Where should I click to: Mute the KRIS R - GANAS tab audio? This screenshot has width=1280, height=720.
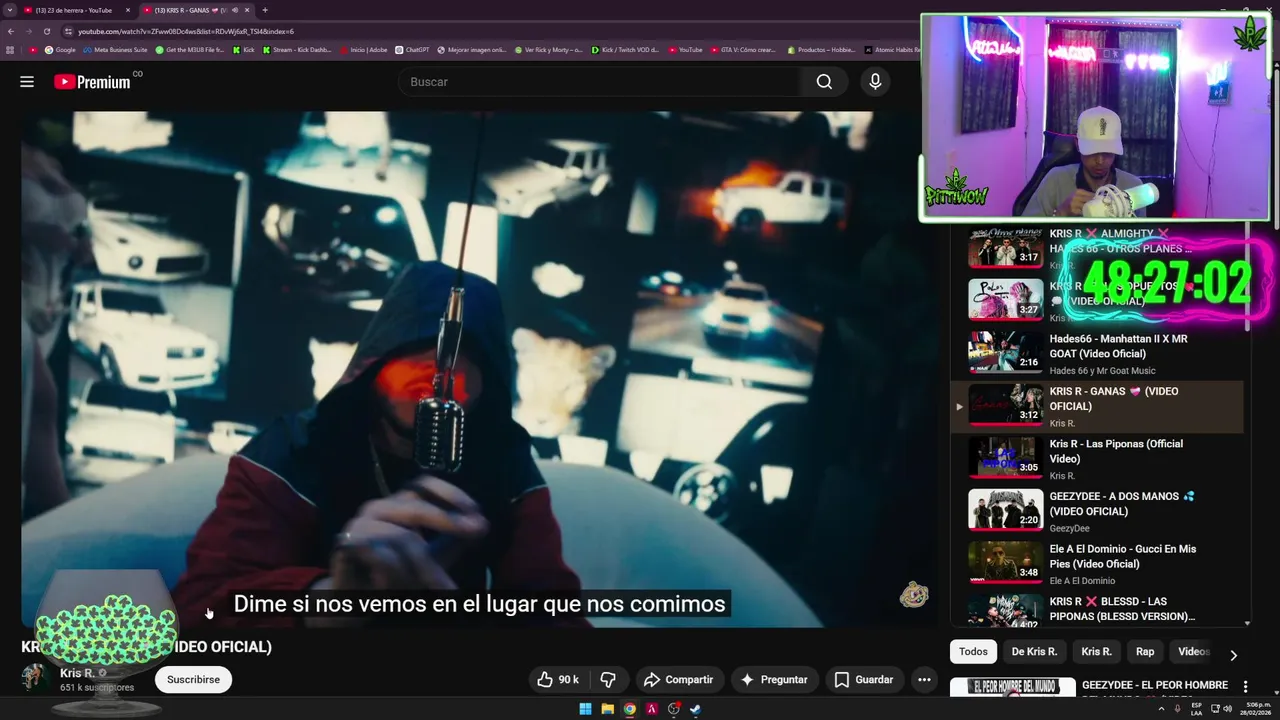[235, 10]
